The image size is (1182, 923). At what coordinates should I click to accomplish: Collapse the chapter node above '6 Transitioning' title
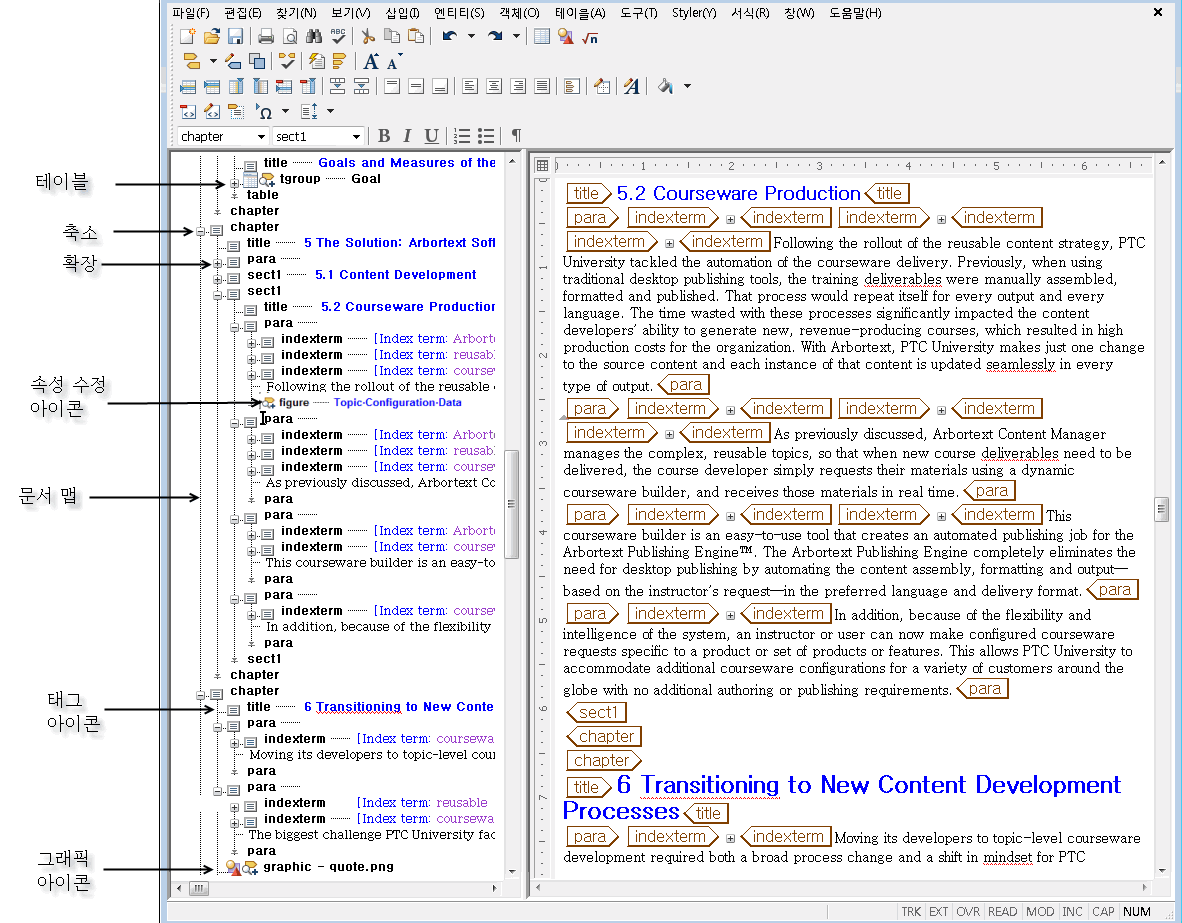(x=200, y=695)
